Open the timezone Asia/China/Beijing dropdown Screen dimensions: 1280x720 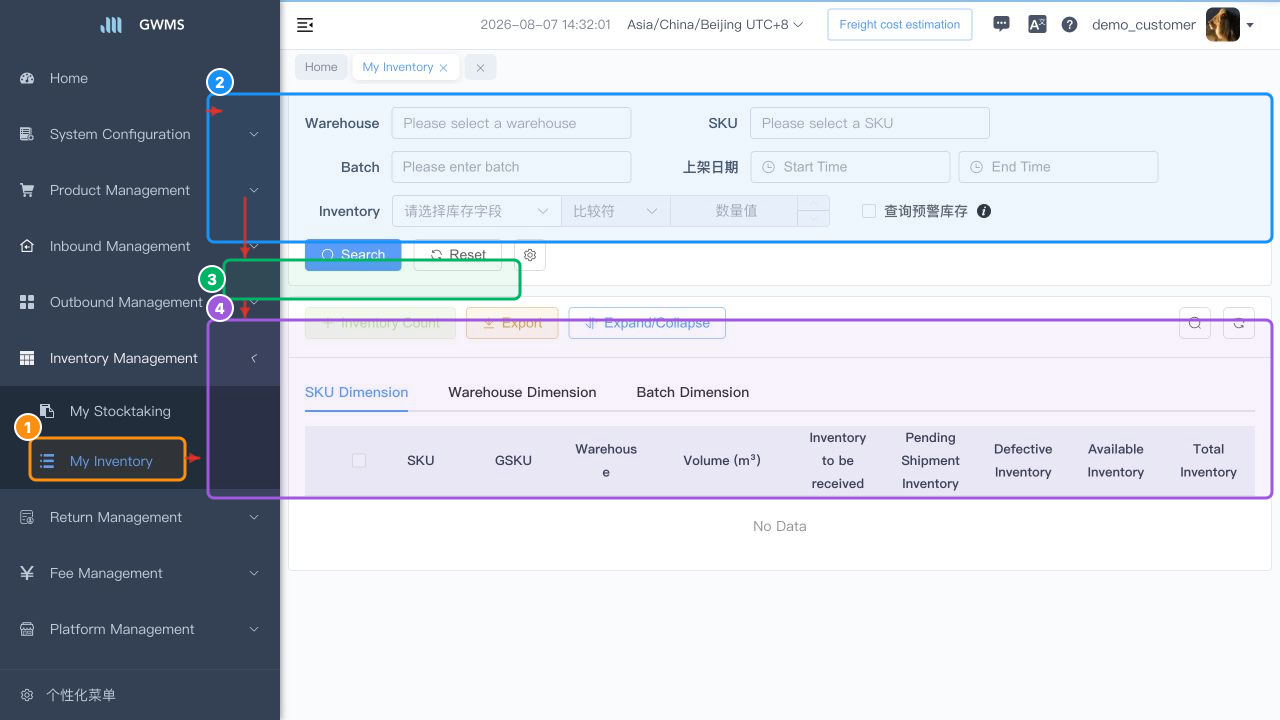(715, 25)
